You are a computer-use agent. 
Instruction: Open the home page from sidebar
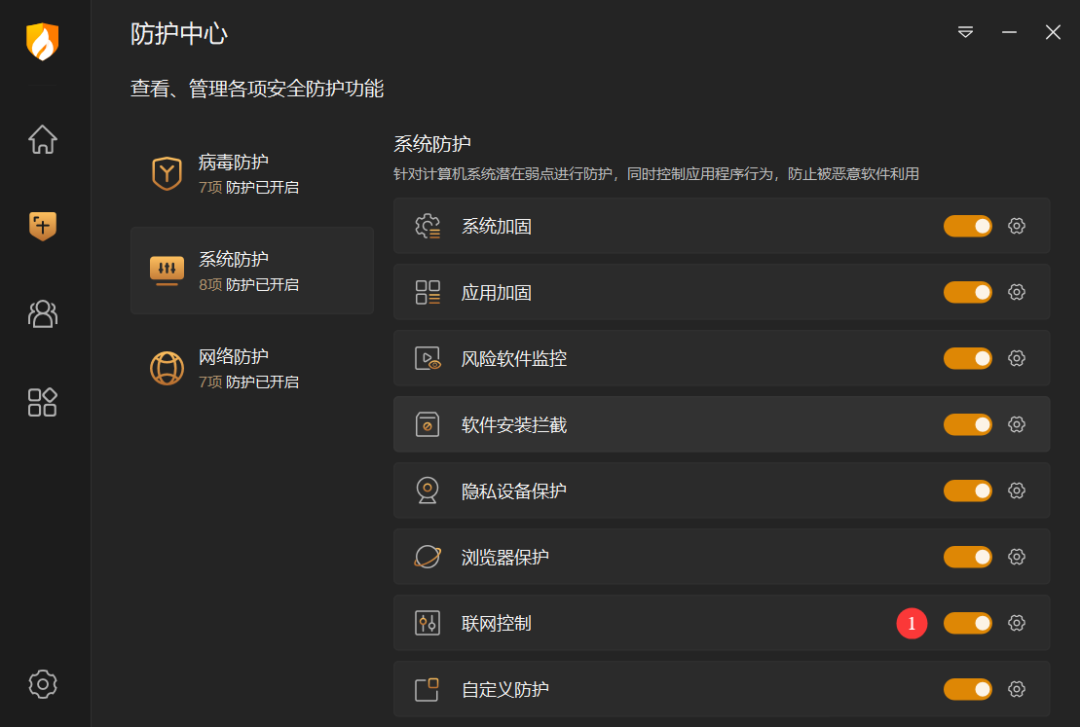pos(43,139)
